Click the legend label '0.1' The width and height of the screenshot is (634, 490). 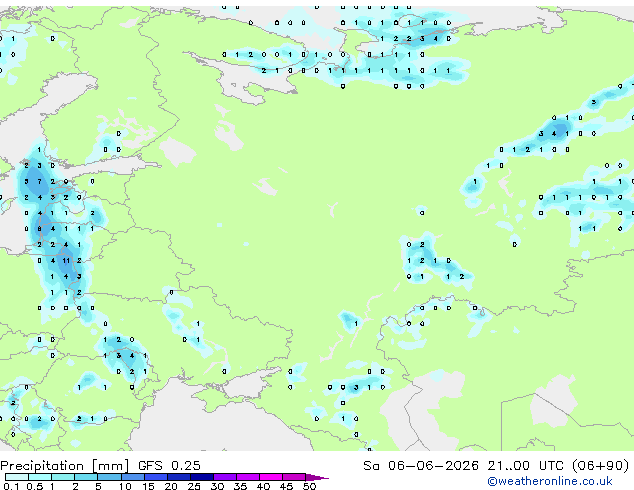click(x=11, y=486)
